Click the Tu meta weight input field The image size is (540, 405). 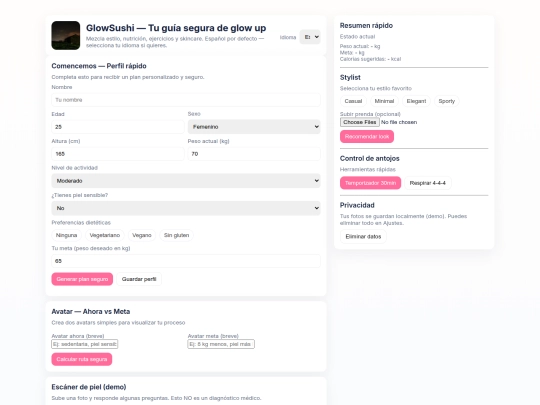tap(186, 261)
